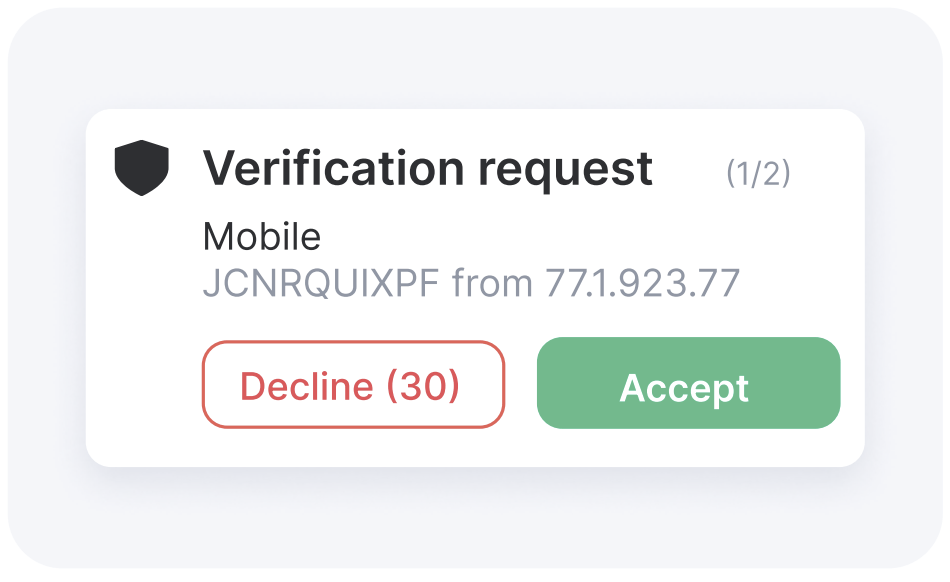Accept the verification request

tap(688, 383)
